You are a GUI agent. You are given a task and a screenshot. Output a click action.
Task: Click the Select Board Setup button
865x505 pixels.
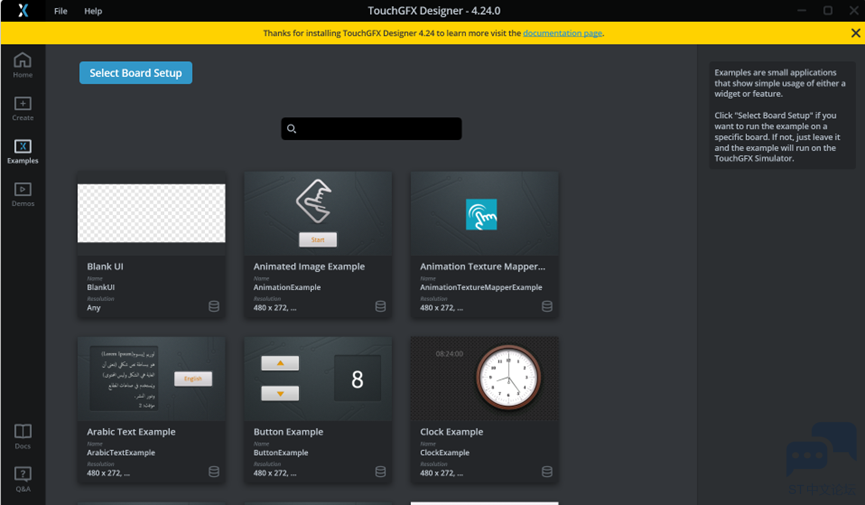[x=136, y=73]
